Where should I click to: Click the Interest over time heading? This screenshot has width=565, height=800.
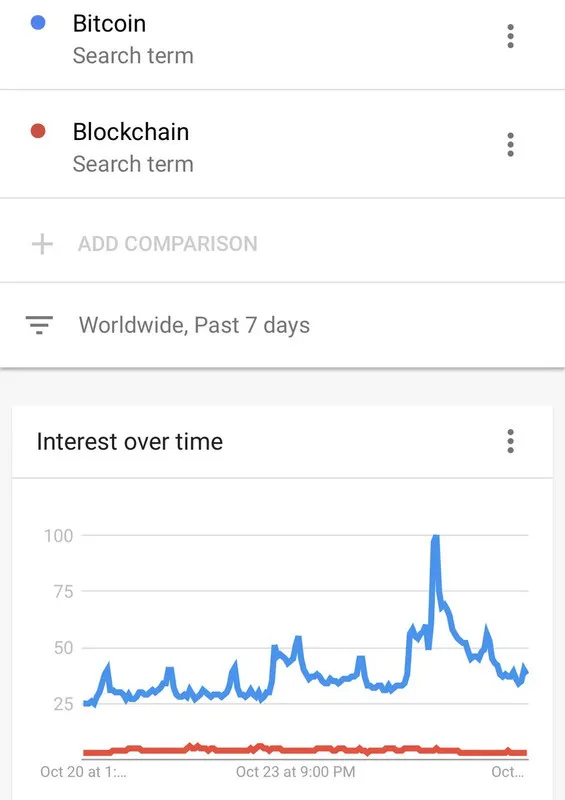click(130, 441)
